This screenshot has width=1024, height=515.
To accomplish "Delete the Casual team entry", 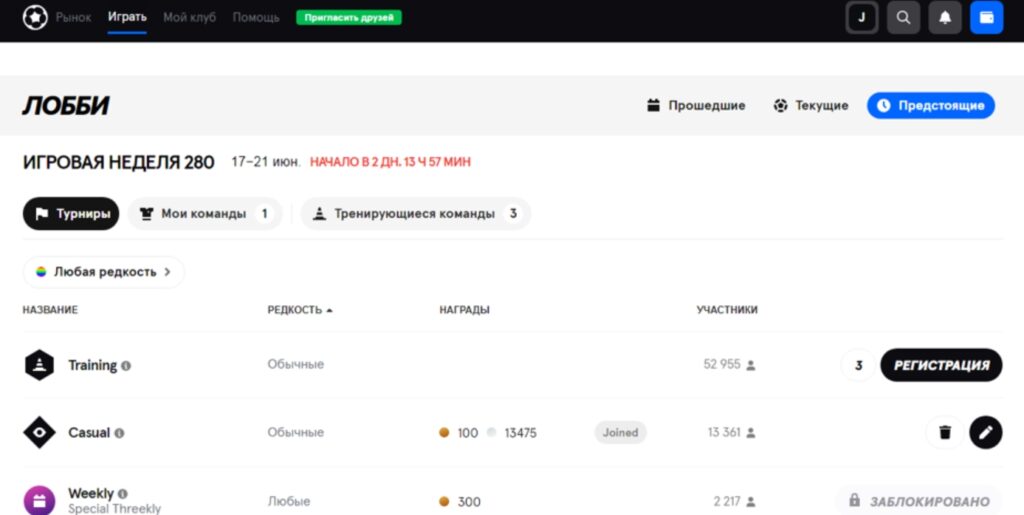I will tap(944, 432).
